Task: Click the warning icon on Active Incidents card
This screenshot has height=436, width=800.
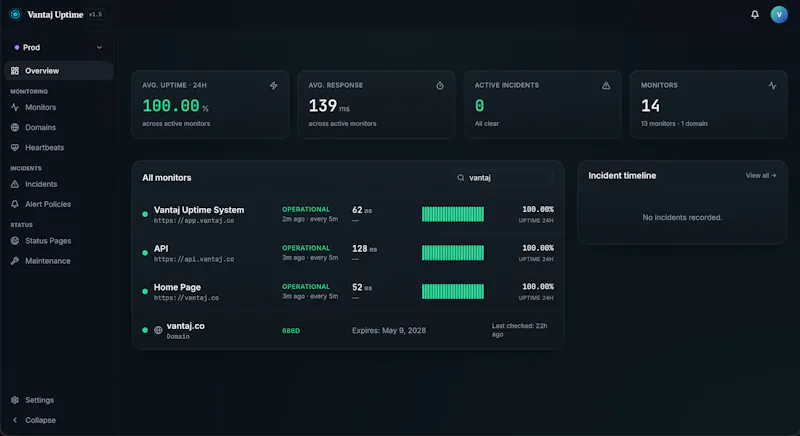Action: (x=606, y=86)
